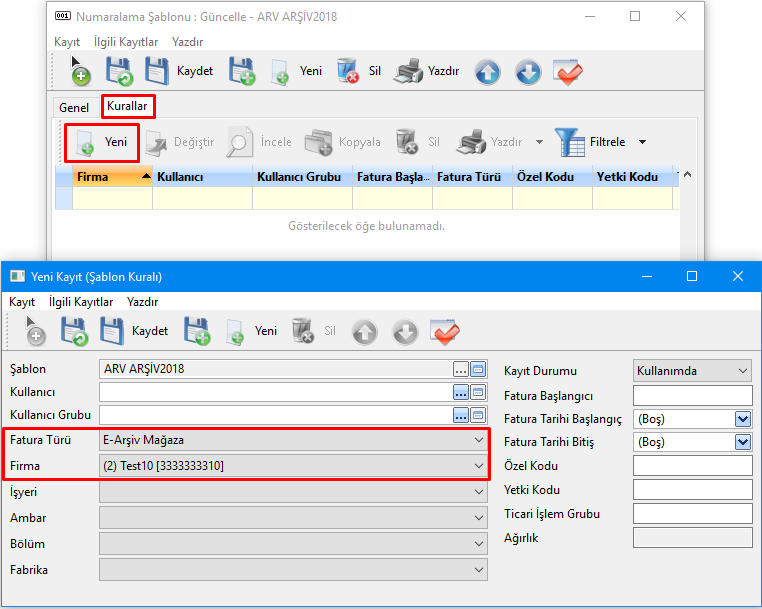
Task: Click the Filtrele funnel icon
Action: [x=571, y=142]
